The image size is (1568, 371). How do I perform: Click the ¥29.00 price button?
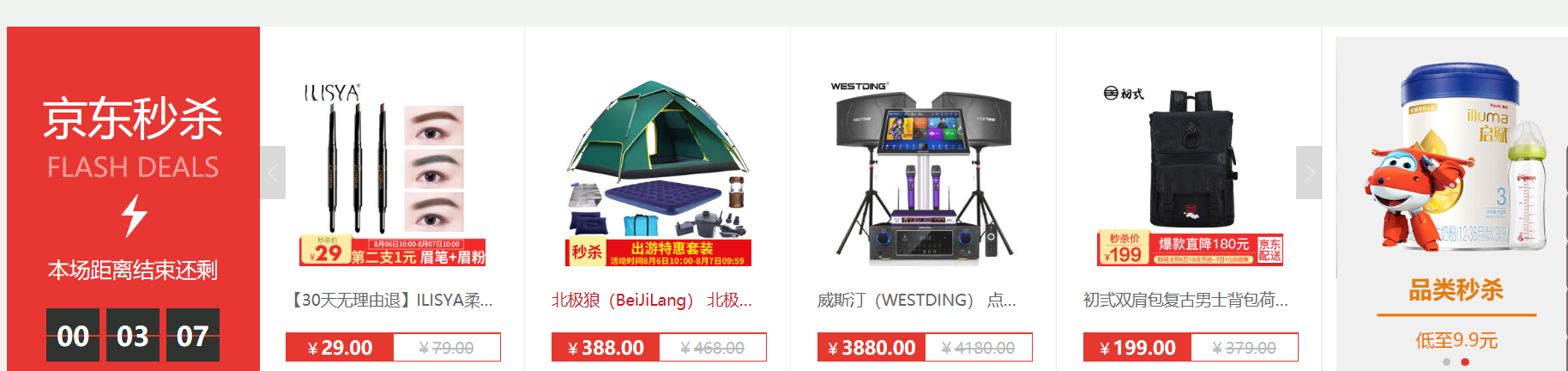coord(340,348)
